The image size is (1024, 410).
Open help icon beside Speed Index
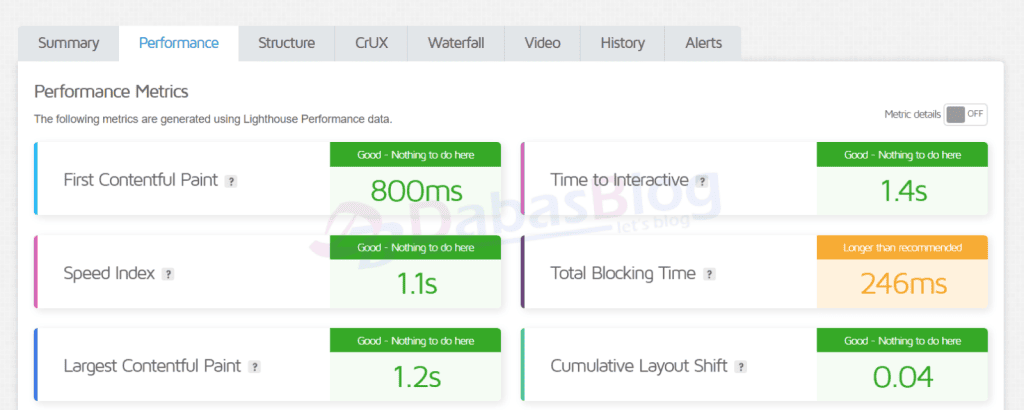coord(168,274)
